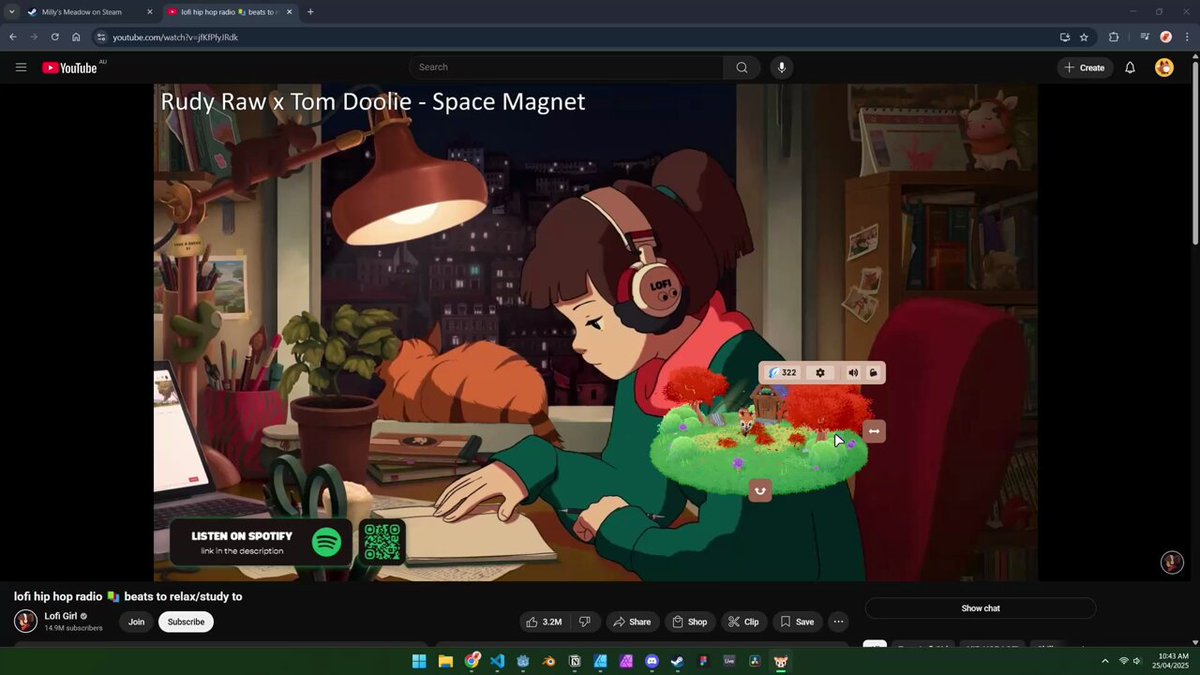Open meadow widget settings gear
The height and width of the screenshot is (675, 1200).
[x=820, y=373]
